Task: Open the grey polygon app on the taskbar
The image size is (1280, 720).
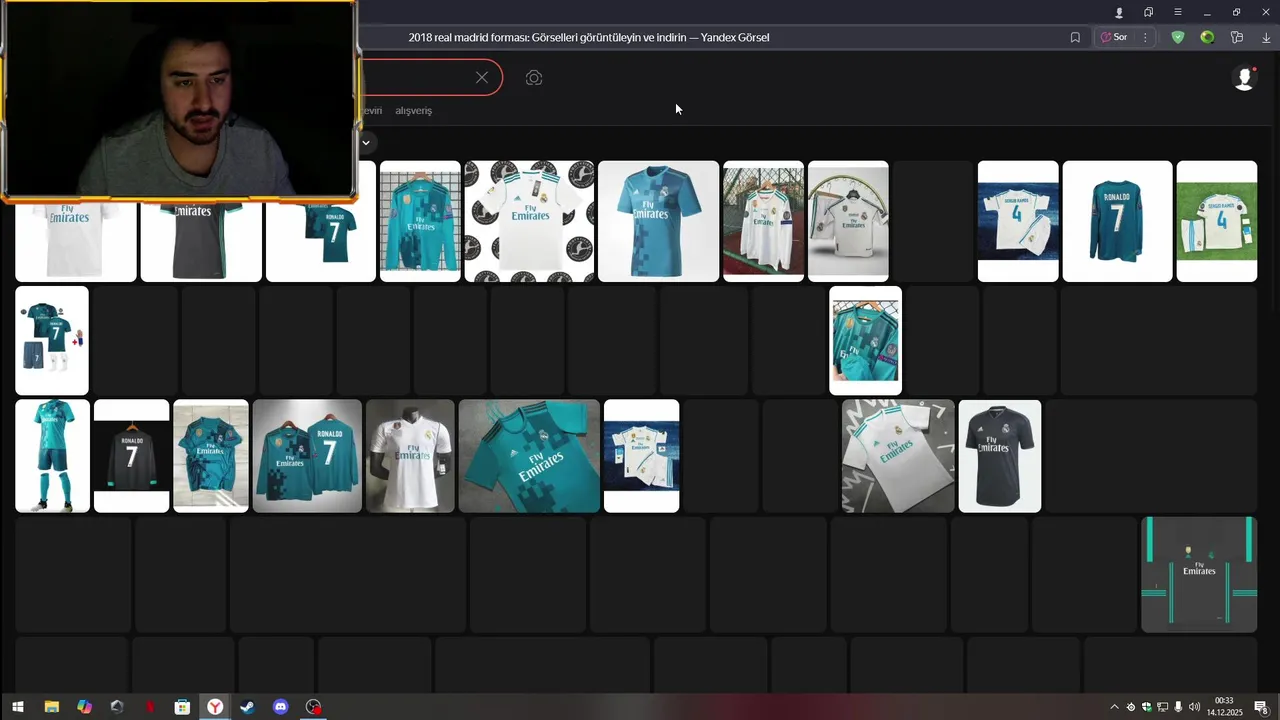Action: pos(117,707)
